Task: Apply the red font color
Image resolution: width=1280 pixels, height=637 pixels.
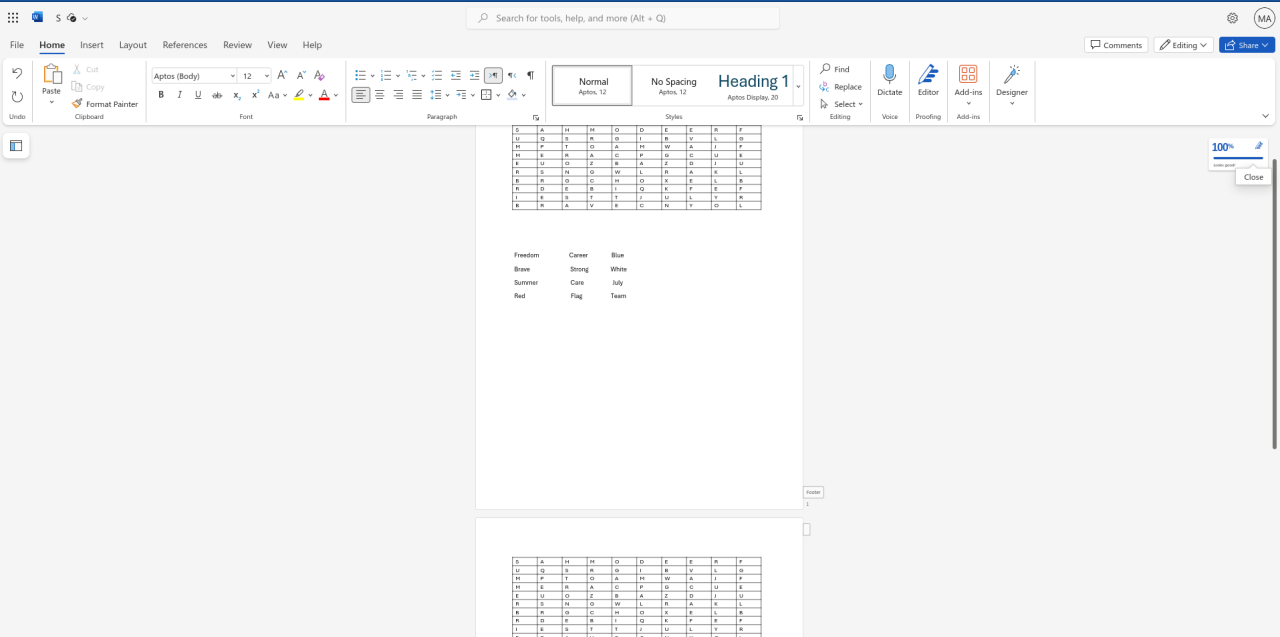Action: click(324, 95)
